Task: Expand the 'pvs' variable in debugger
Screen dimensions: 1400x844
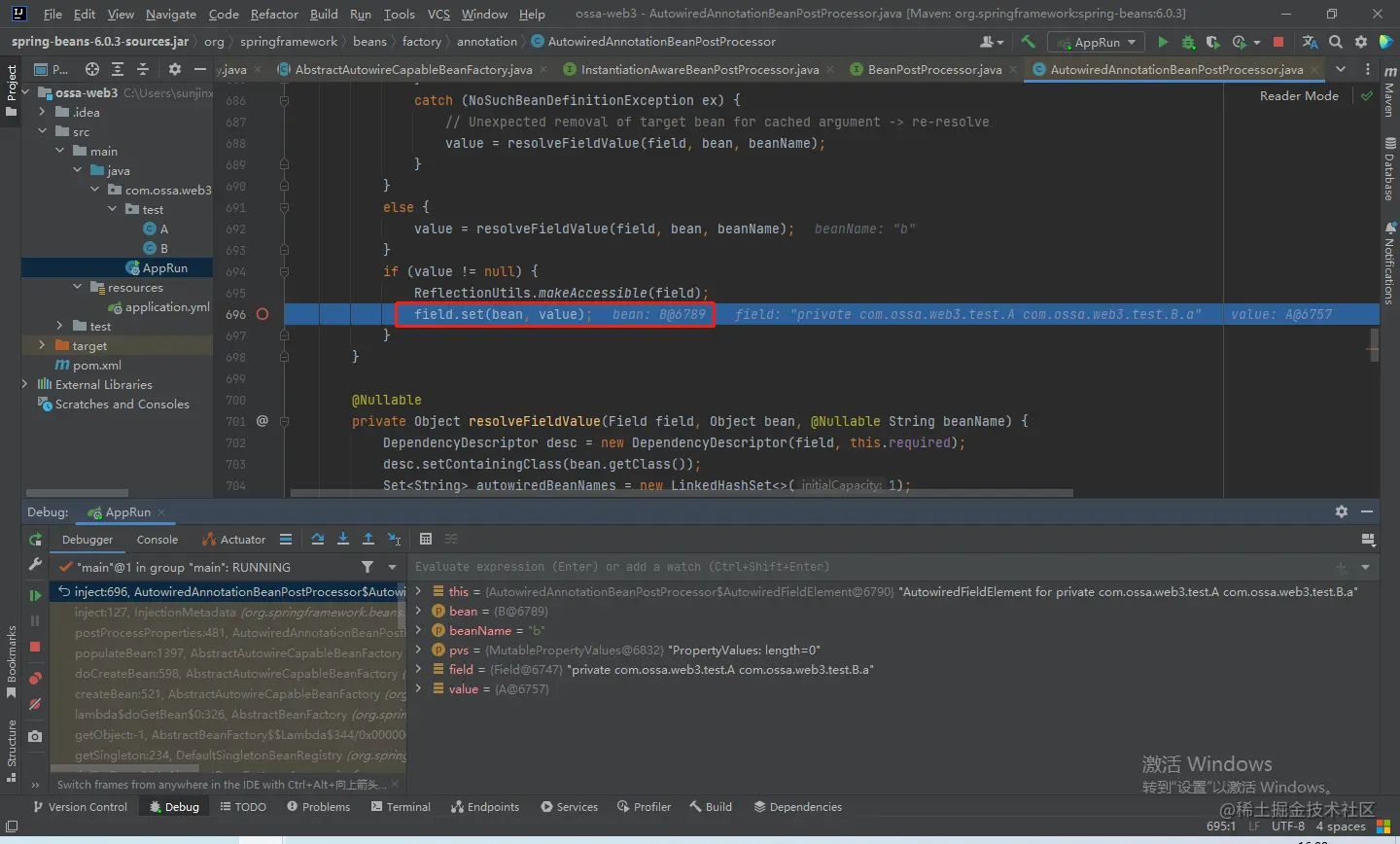Action: coord(419,650)
